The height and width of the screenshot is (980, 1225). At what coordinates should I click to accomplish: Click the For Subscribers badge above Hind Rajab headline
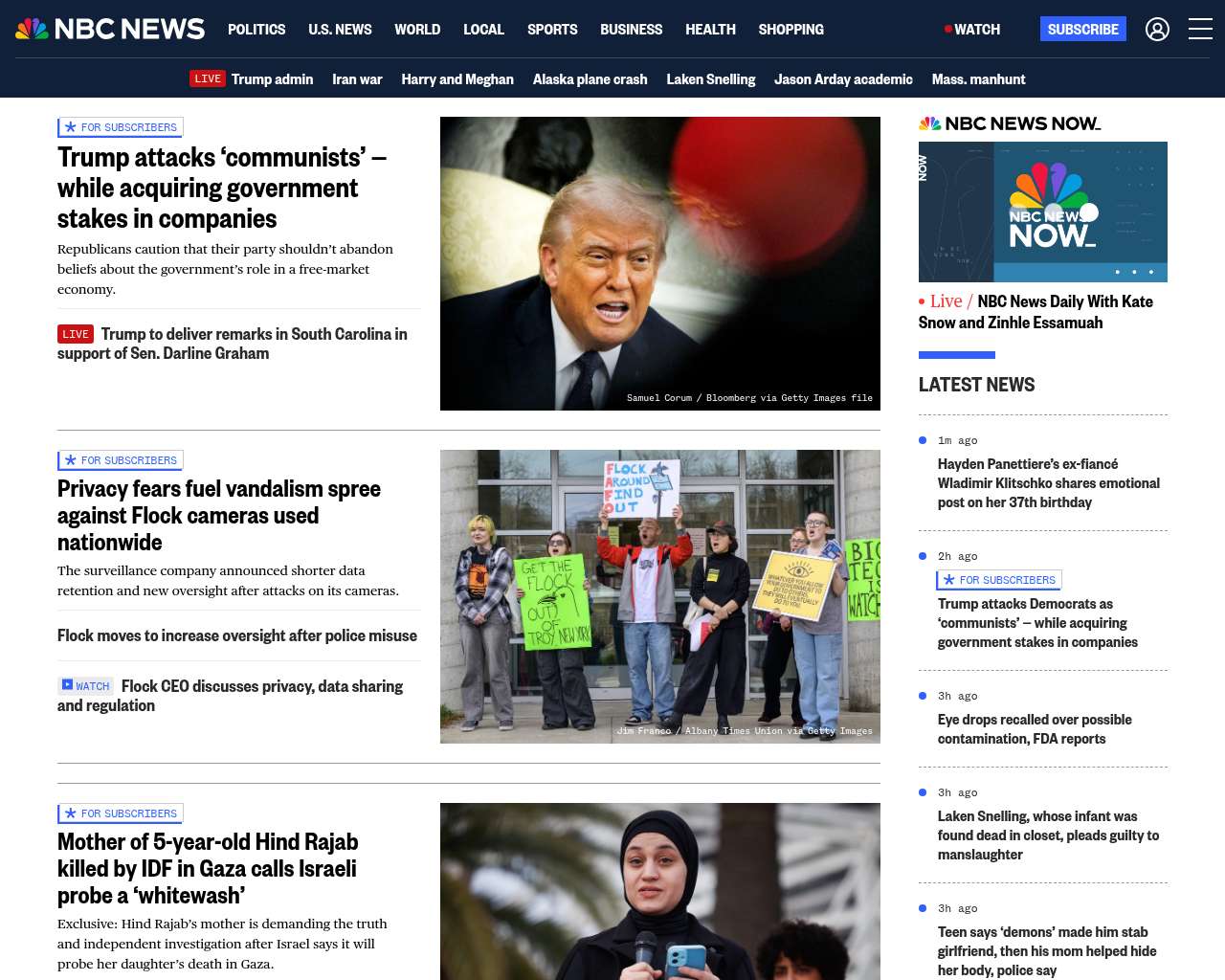pos(121,813)
